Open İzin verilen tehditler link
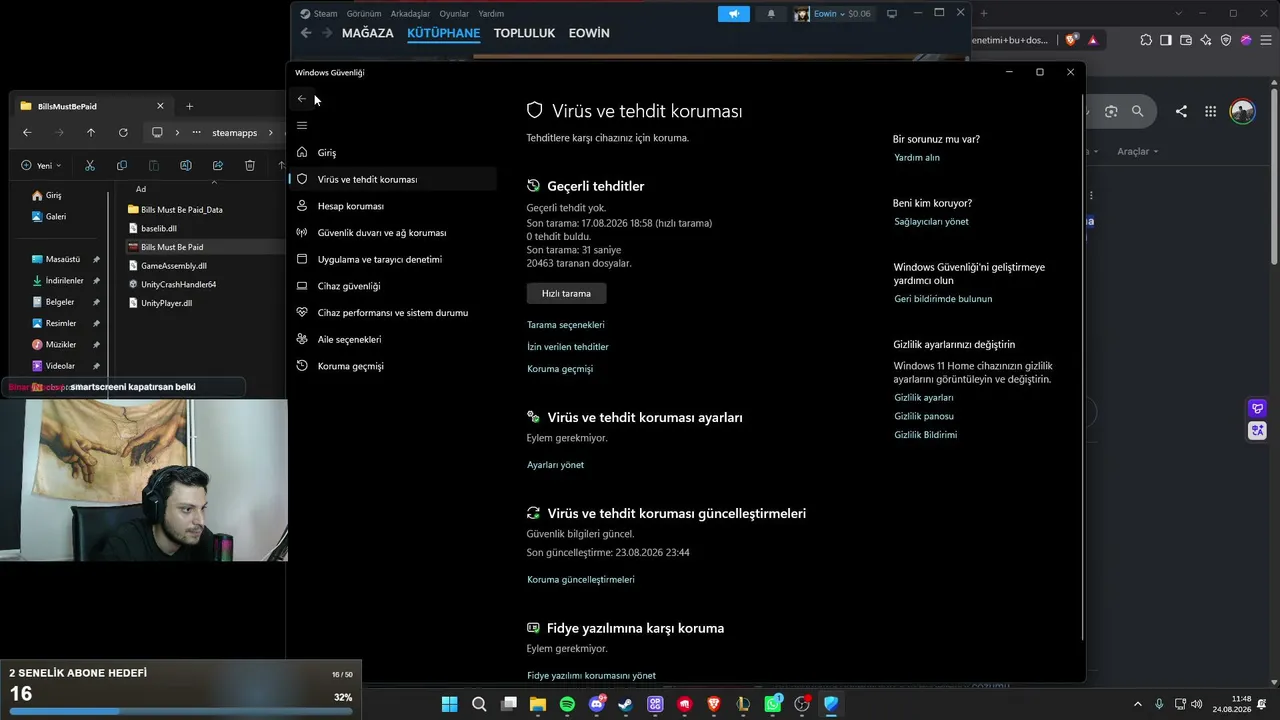Screen dimensions: 1280x720 (568, 347)
